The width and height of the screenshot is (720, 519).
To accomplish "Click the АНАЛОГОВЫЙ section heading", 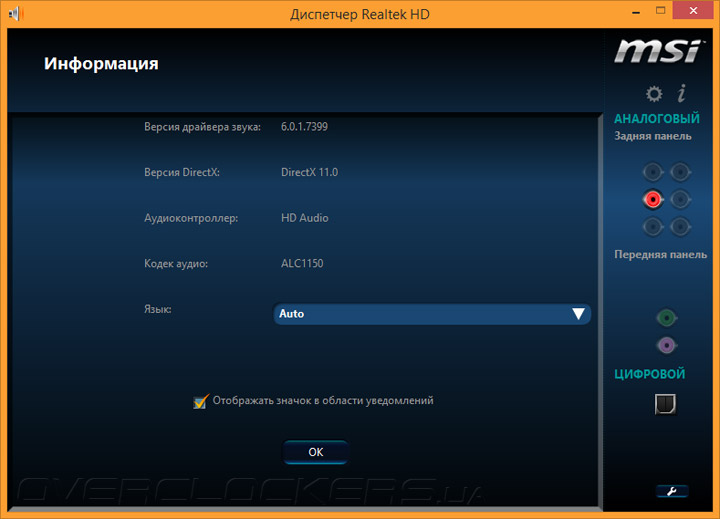I will point(657,118).
